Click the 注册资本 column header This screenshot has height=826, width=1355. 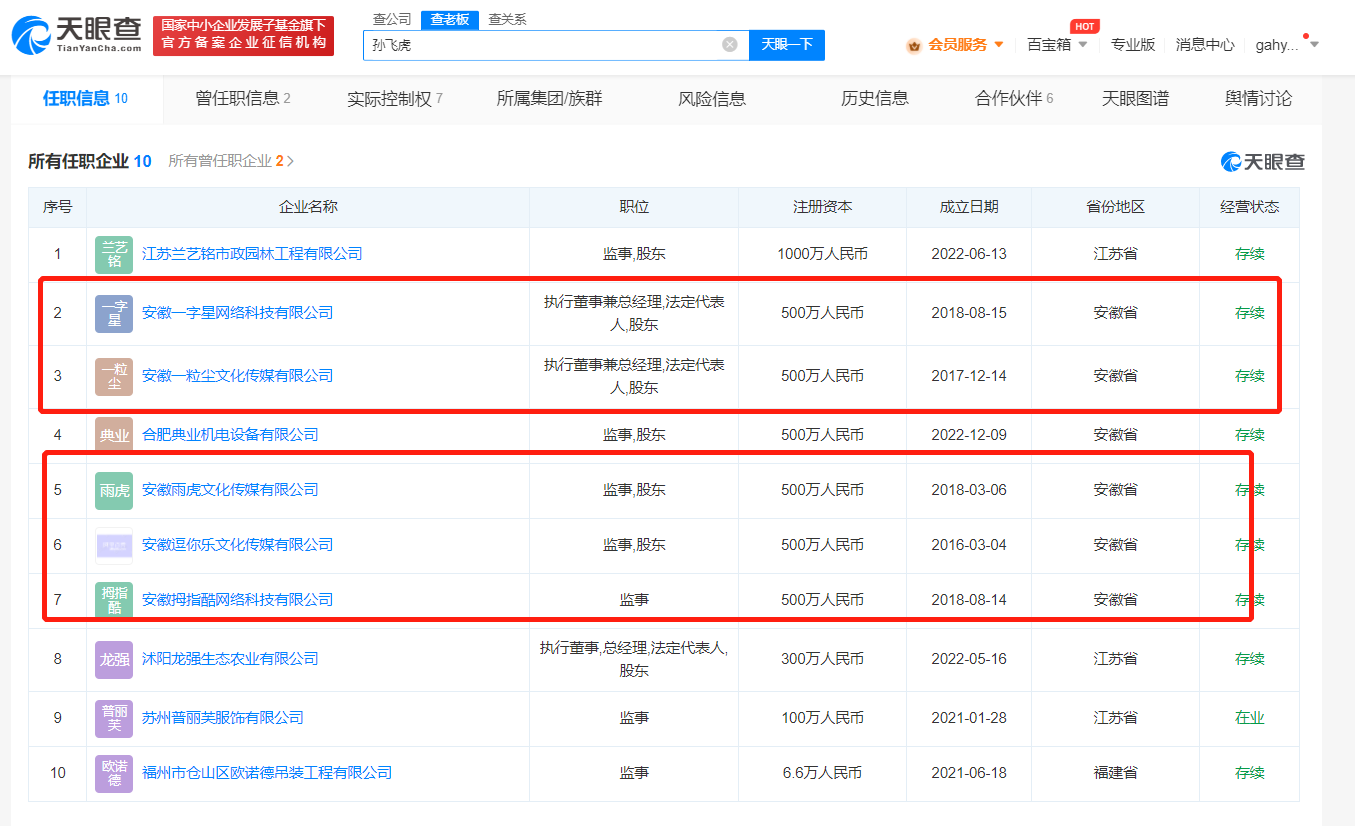click(x=823, y=207)
